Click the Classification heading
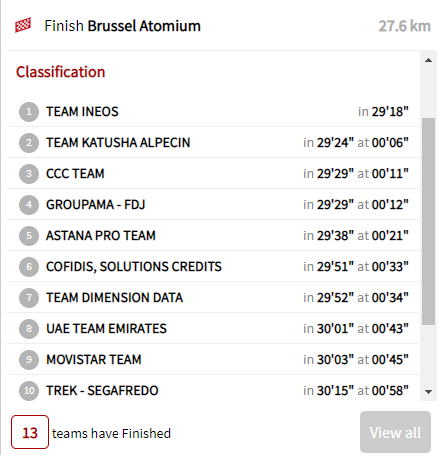Viewport: 442px width, 461px height. [x=61, y=72]
